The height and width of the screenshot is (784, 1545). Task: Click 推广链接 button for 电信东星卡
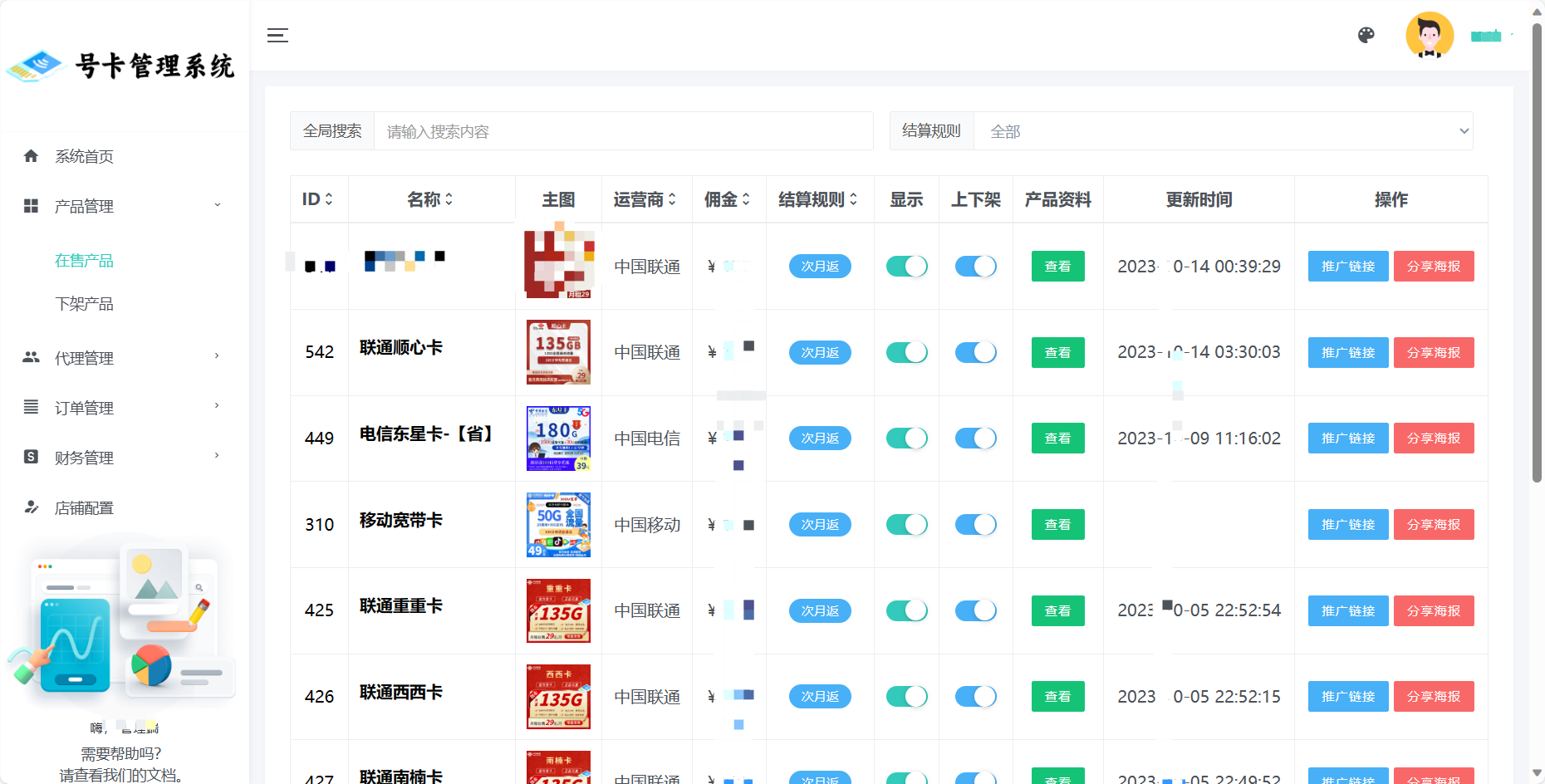point(1348,438)
